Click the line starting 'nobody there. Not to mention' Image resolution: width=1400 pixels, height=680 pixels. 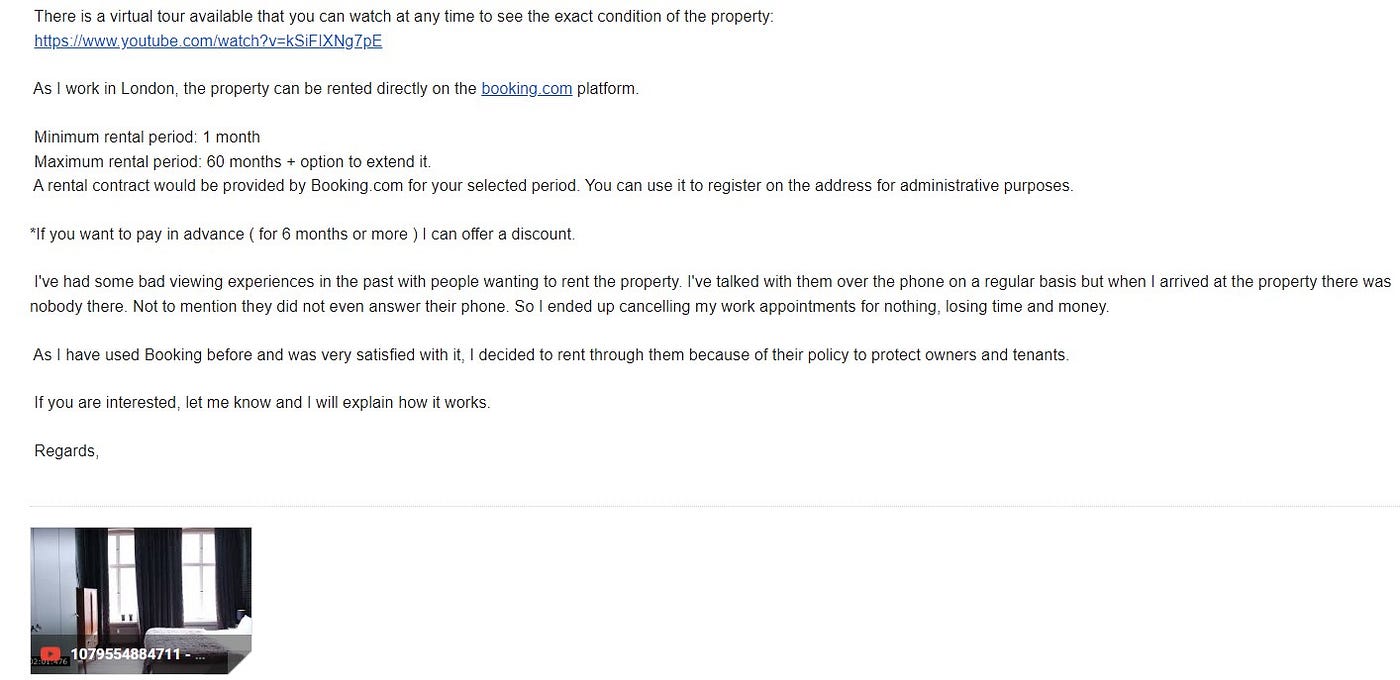pyautogui.click(x=570, y=307)
